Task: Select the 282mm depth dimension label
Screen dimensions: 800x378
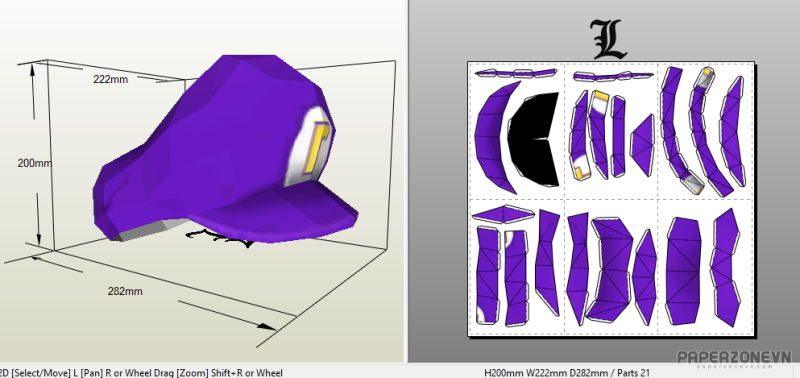Action: click(125, 291)
